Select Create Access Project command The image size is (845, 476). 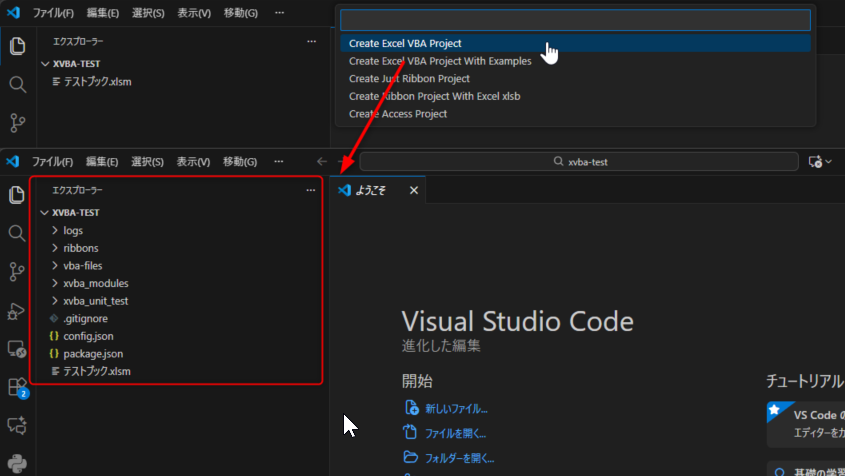click(575, 114)
